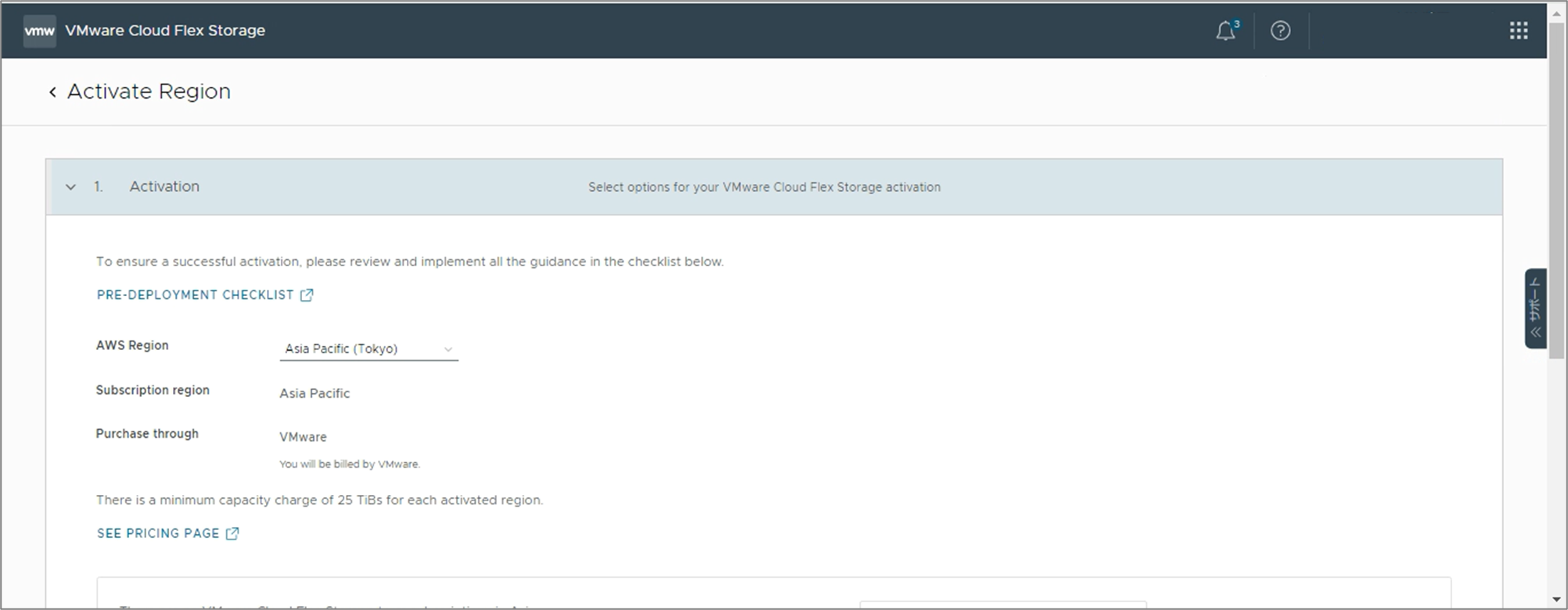This screenshot has width=1568, height=610.
Task: Click the vertical scrollbar thumb
Action: [x=1557, y=192]
